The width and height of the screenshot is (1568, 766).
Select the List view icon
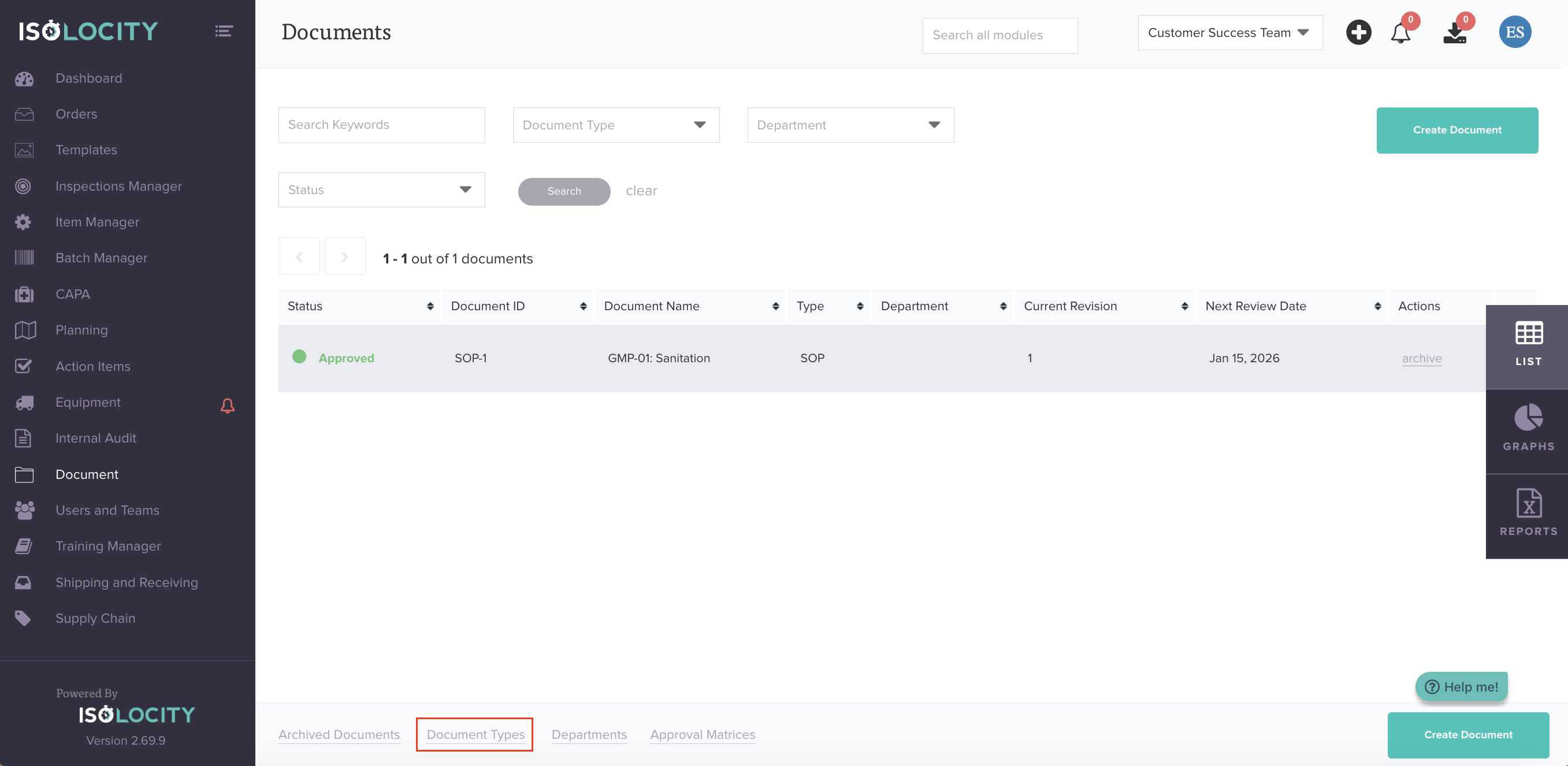pos(1527,344)
